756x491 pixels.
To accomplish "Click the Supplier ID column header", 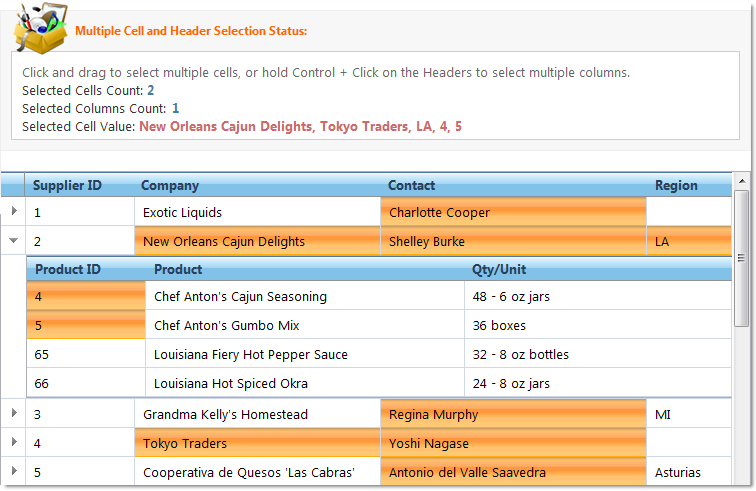I will (67, 185).
